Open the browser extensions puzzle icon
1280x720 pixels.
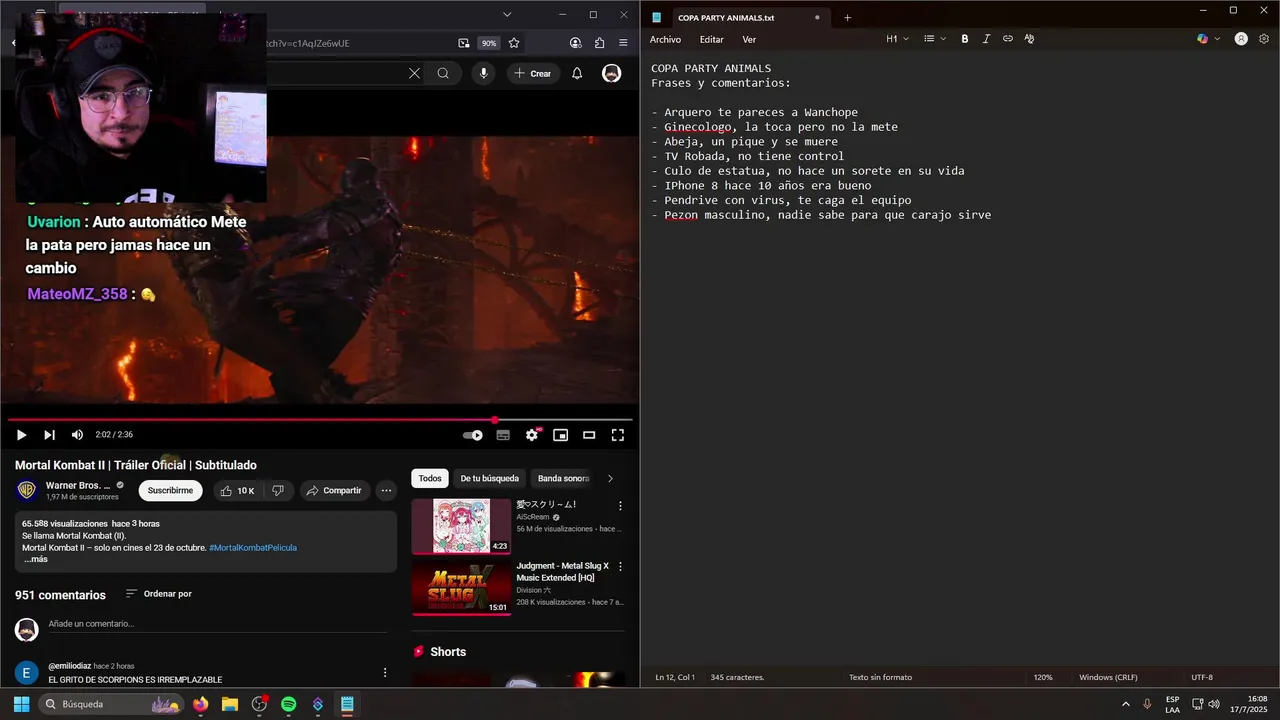click(x=599, y=43)
